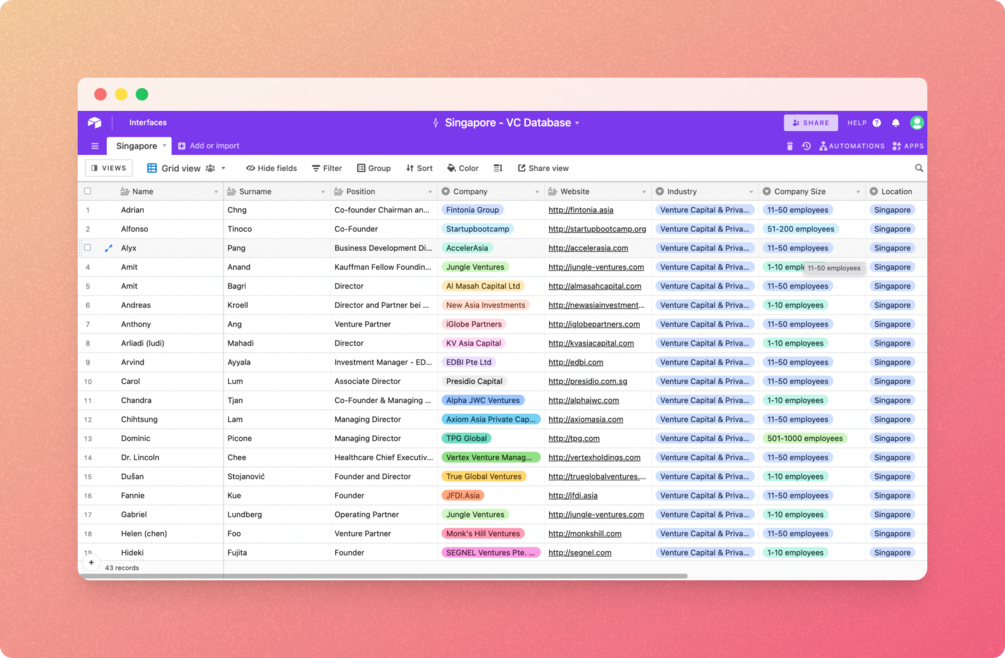The width and height of the screenshot is (1005, 658).
Task: Open link http://accelerasia.com
Action: point(588,248)
